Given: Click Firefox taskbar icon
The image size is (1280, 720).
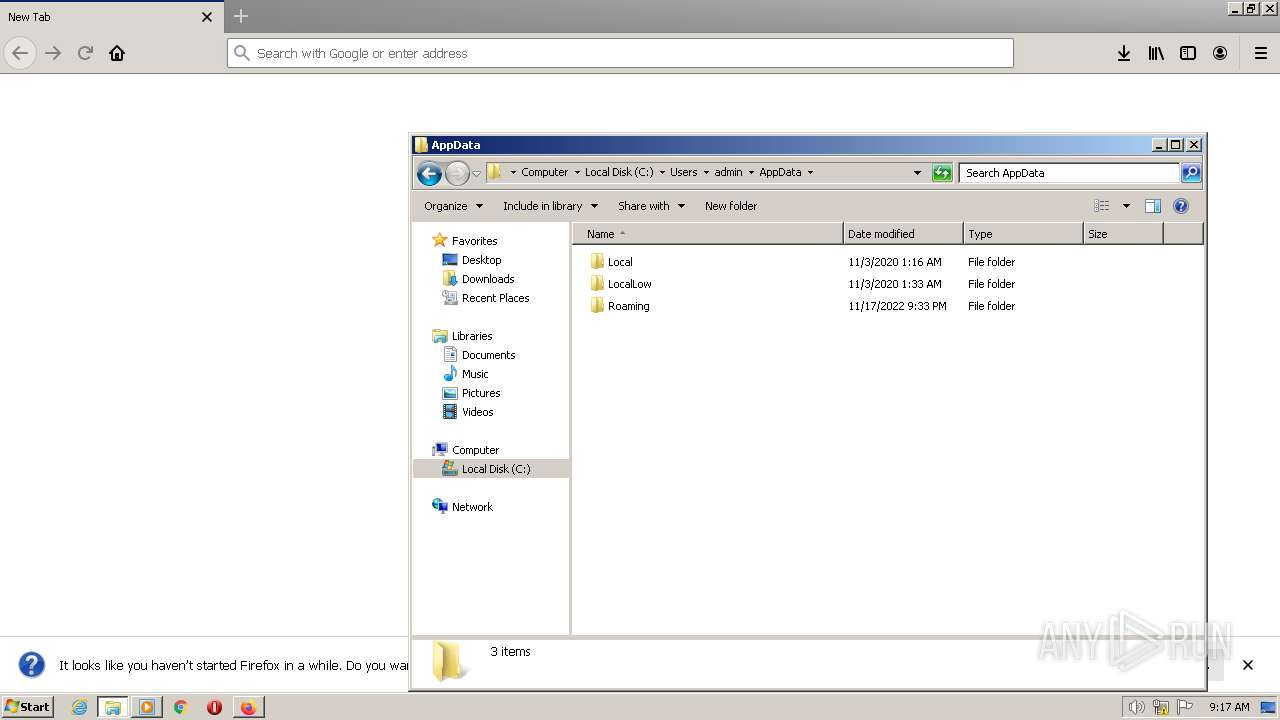Looking at the screenshot, I should point(248,707).
